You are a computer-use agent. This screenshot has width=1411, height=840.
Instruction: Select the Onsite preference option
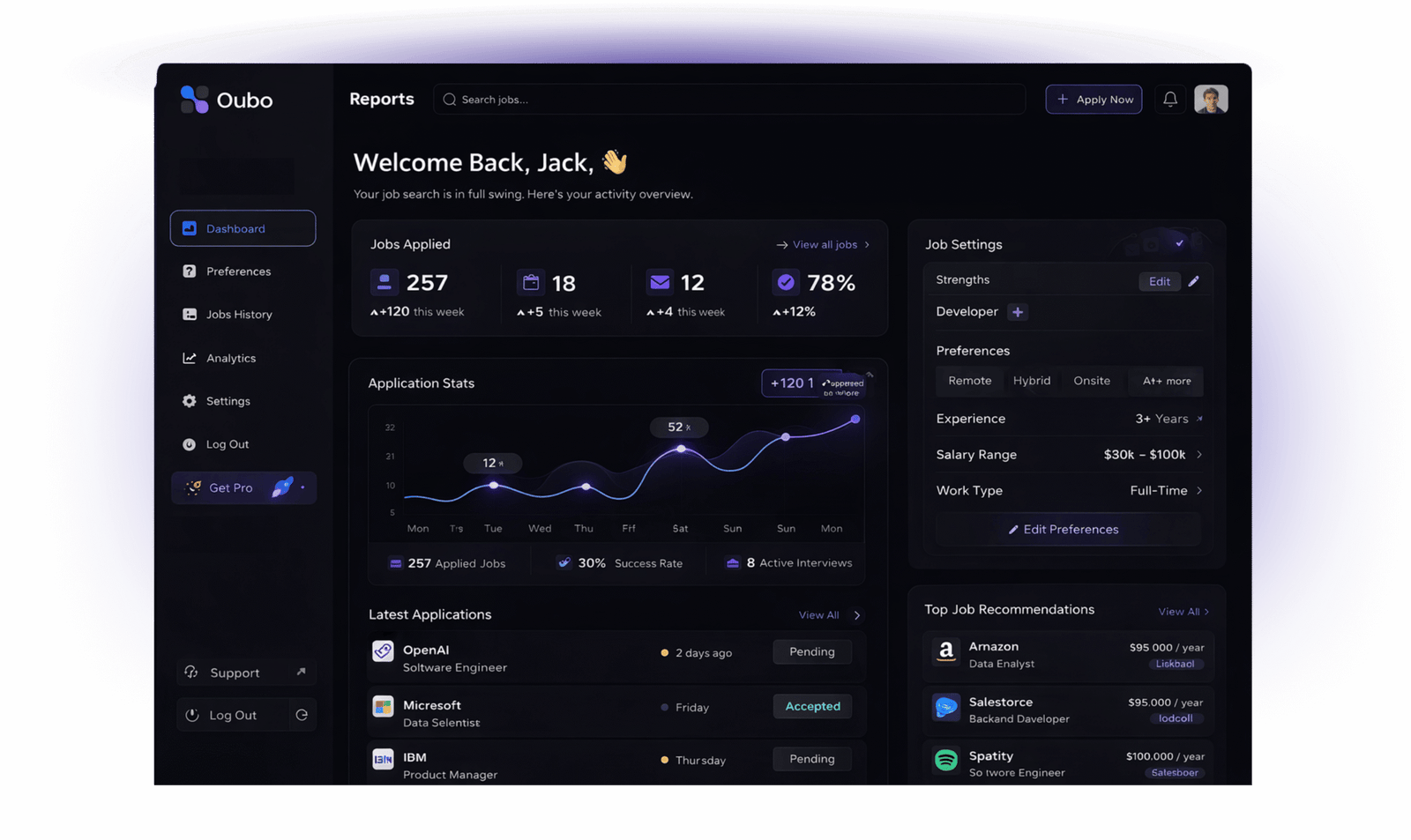(x=1091, y=381)
